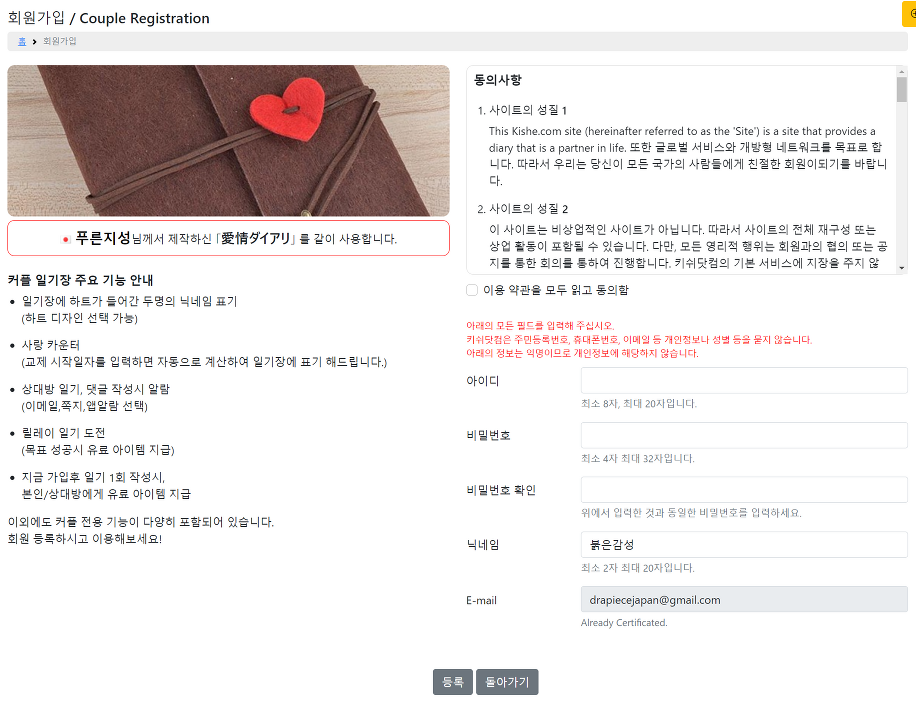
Task: Focus the 비밀번호 확인 input field
Action: [744, 490]
